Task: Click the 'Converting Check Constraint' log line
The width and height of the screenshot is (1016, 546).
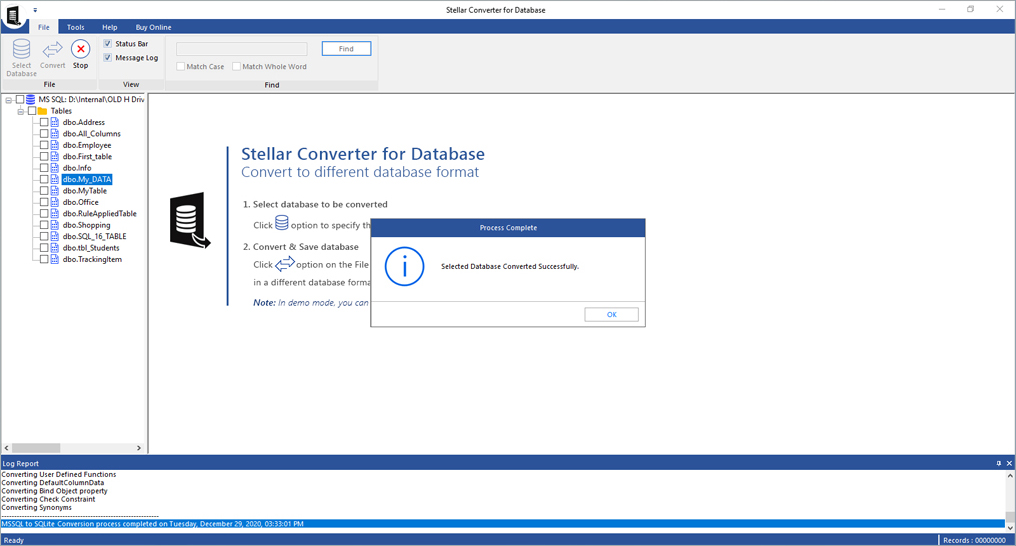Action: [49, 499]
